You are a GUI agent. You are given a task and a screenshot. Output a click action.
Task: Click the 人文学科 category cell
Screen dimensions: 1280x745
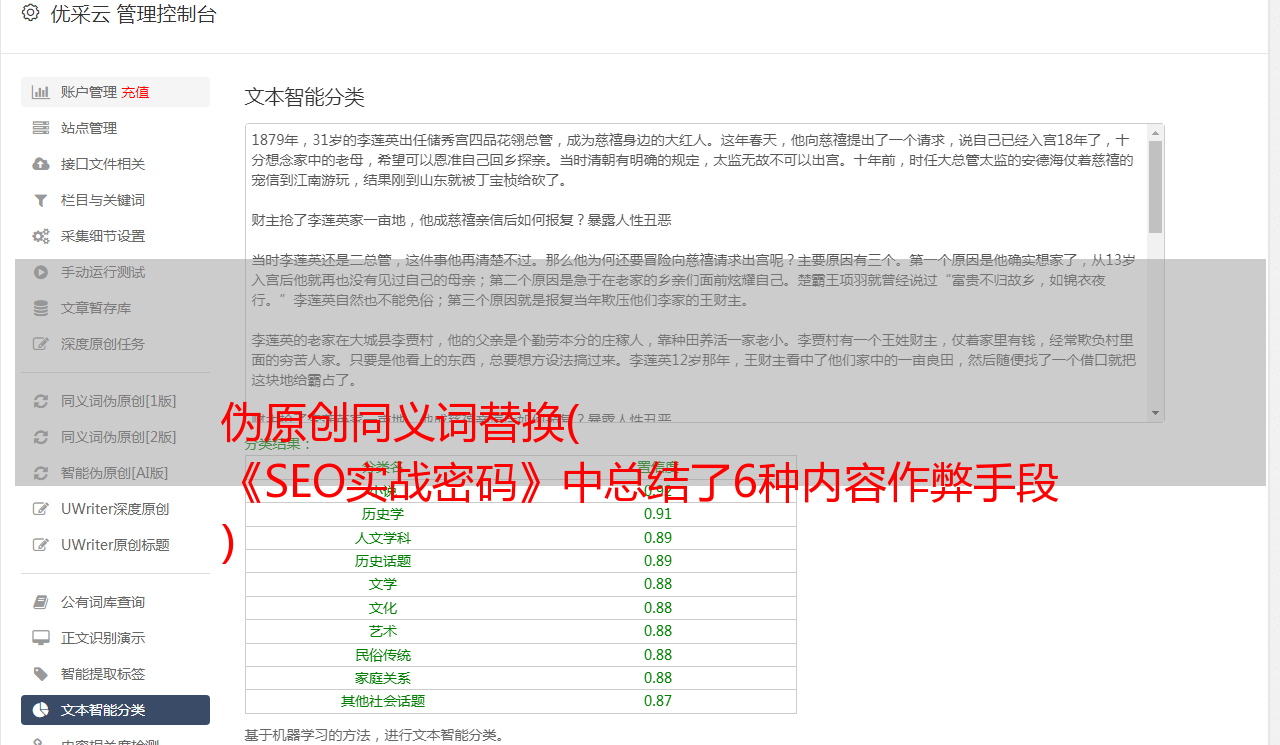point(383,538)
